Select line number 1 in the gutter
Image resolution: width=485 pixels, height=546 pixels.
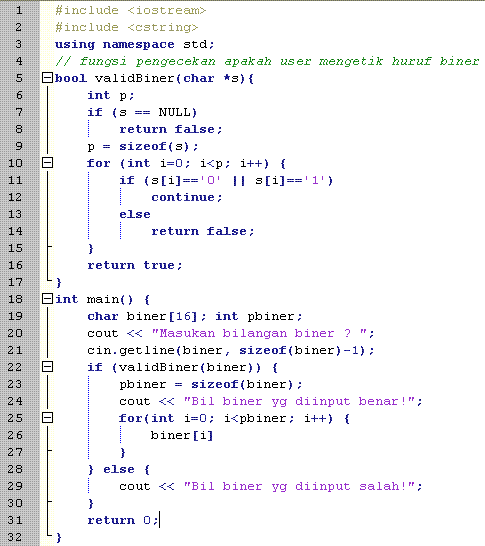pyautogui.click(x=19, y=10)
